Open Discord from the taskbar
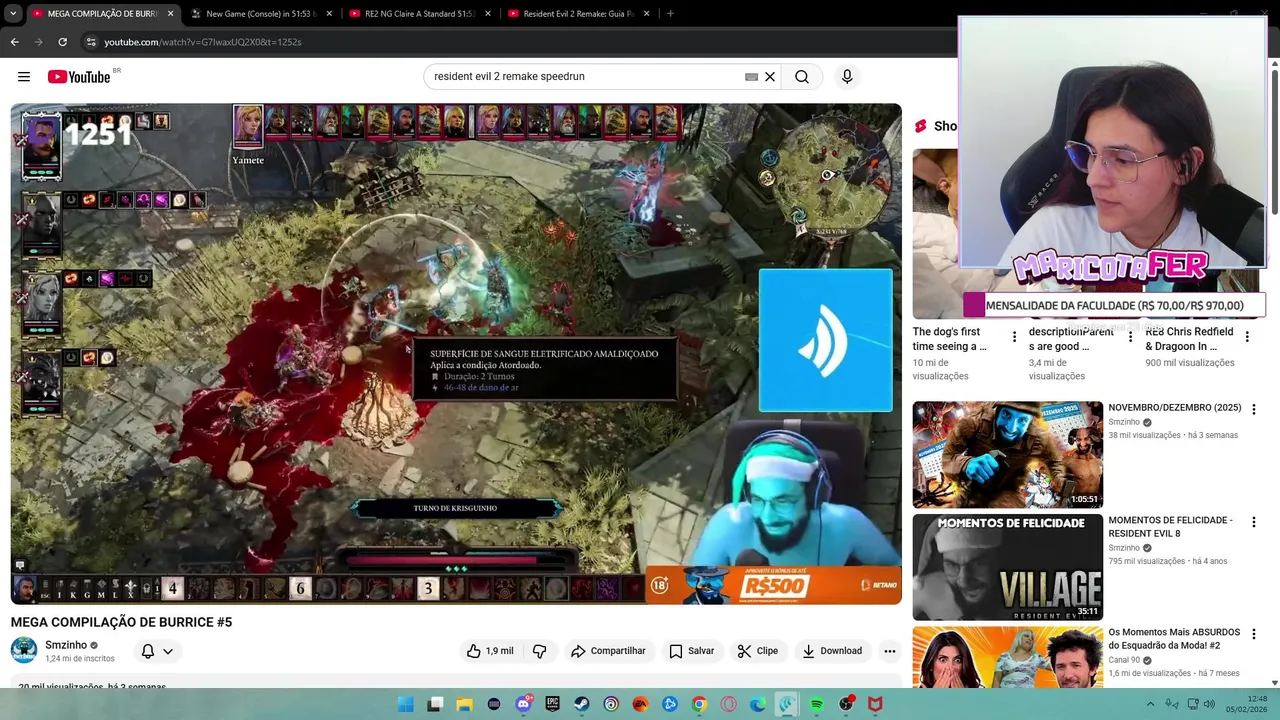1280x720 pixels. (x=523, y=704)
